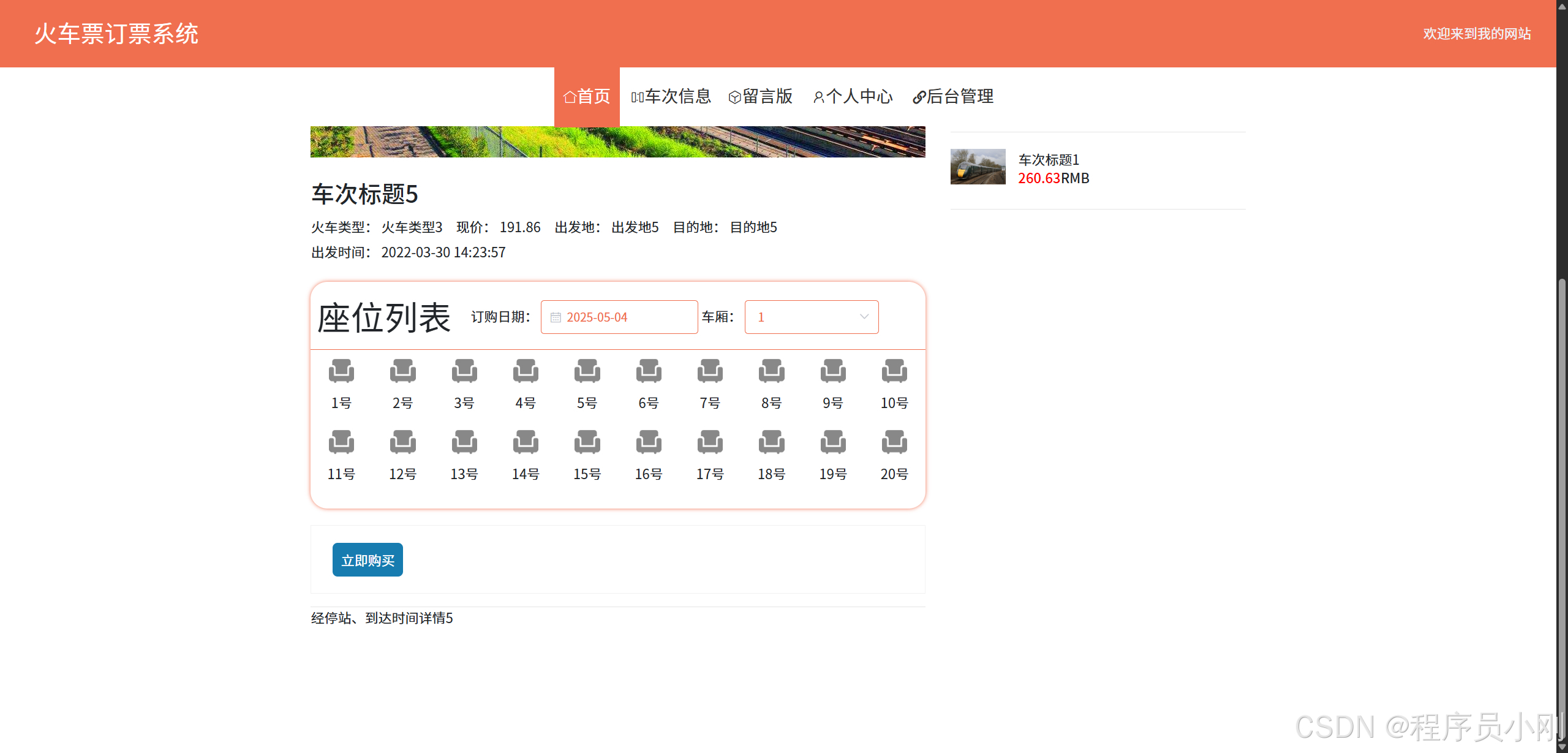This screenshot has width=1568, height=753.
Task: Open the 车次标题1 recommendation link
Action: pos(1049,159)
